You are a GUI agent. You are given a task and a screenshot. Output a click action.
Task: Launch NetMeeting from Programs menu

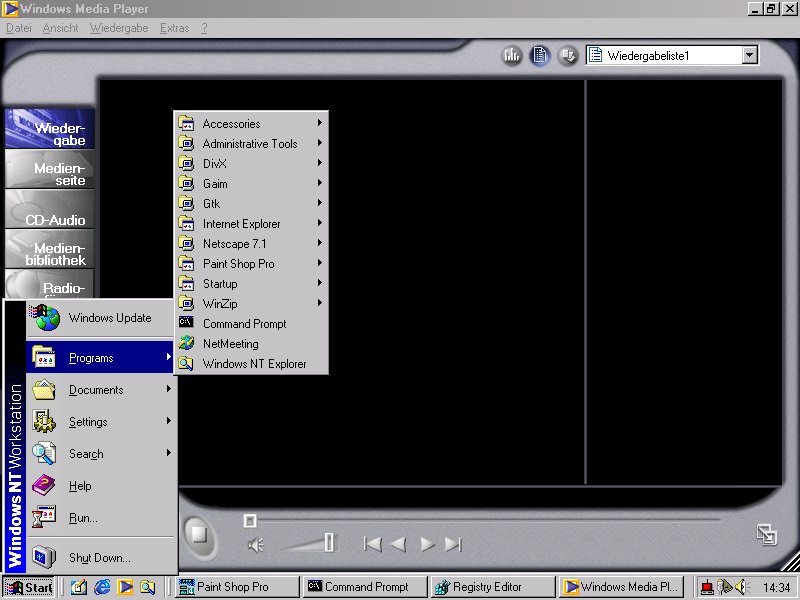tap(230, 344)
